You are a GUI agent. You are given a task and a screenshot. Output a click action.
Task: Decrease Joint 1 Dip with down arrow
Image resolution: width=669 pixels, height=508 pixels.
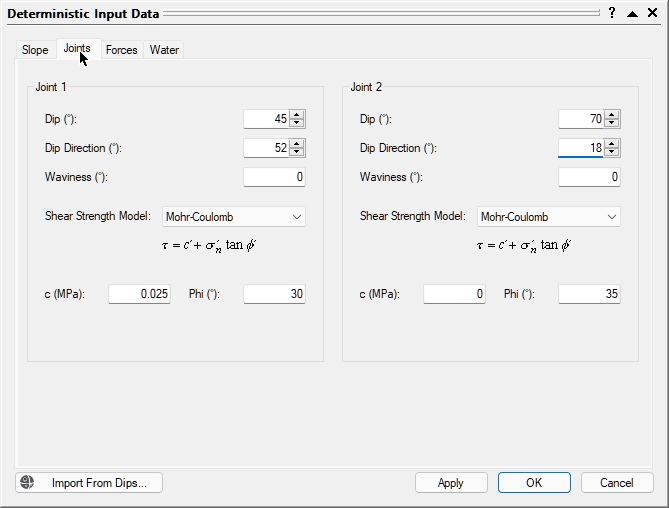297,123
